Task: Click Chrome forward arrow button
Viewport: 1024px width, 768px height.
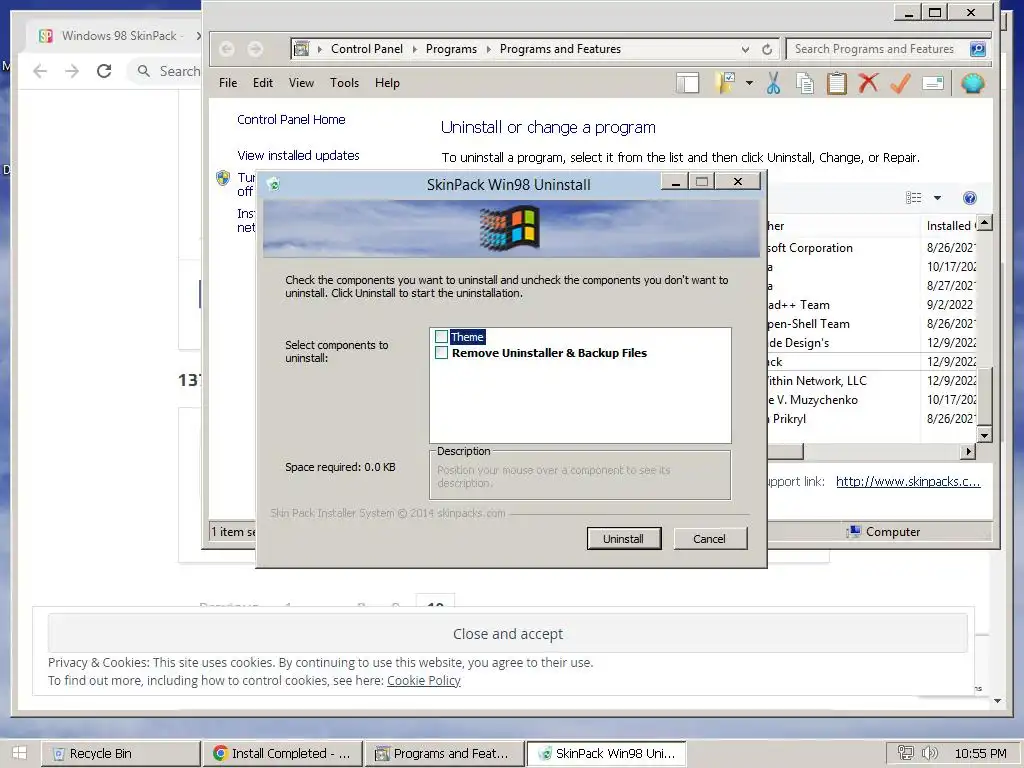Action: click(x=72, y=71)
